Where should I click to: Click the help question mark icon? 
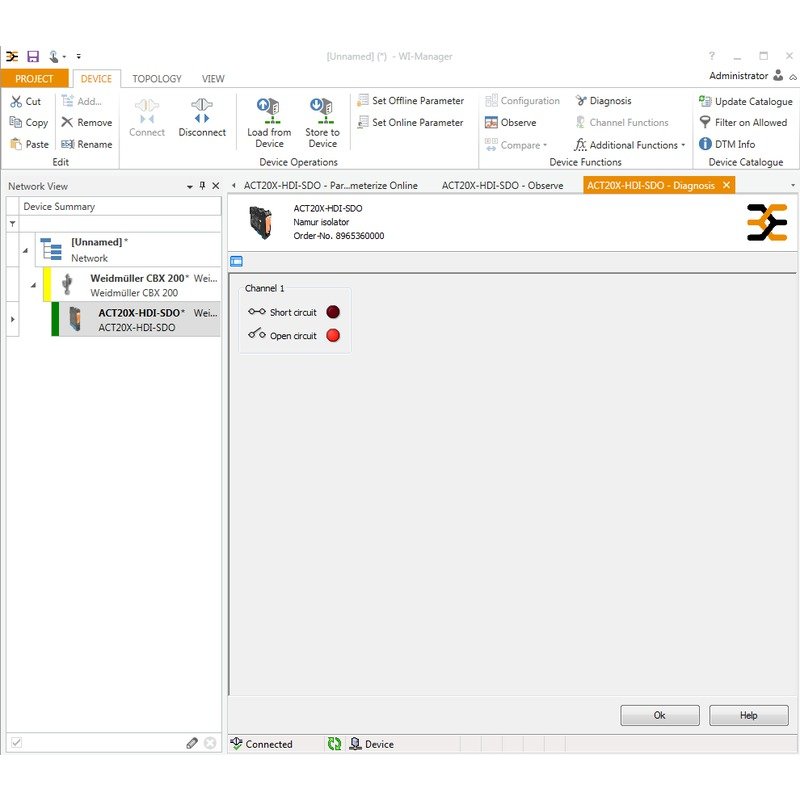pyautogui.click(x=712, y=56)
